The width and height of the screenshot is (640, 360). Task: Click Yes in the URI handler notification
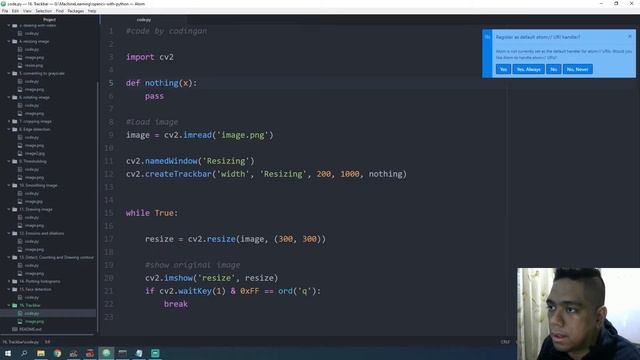pos(503,69)
